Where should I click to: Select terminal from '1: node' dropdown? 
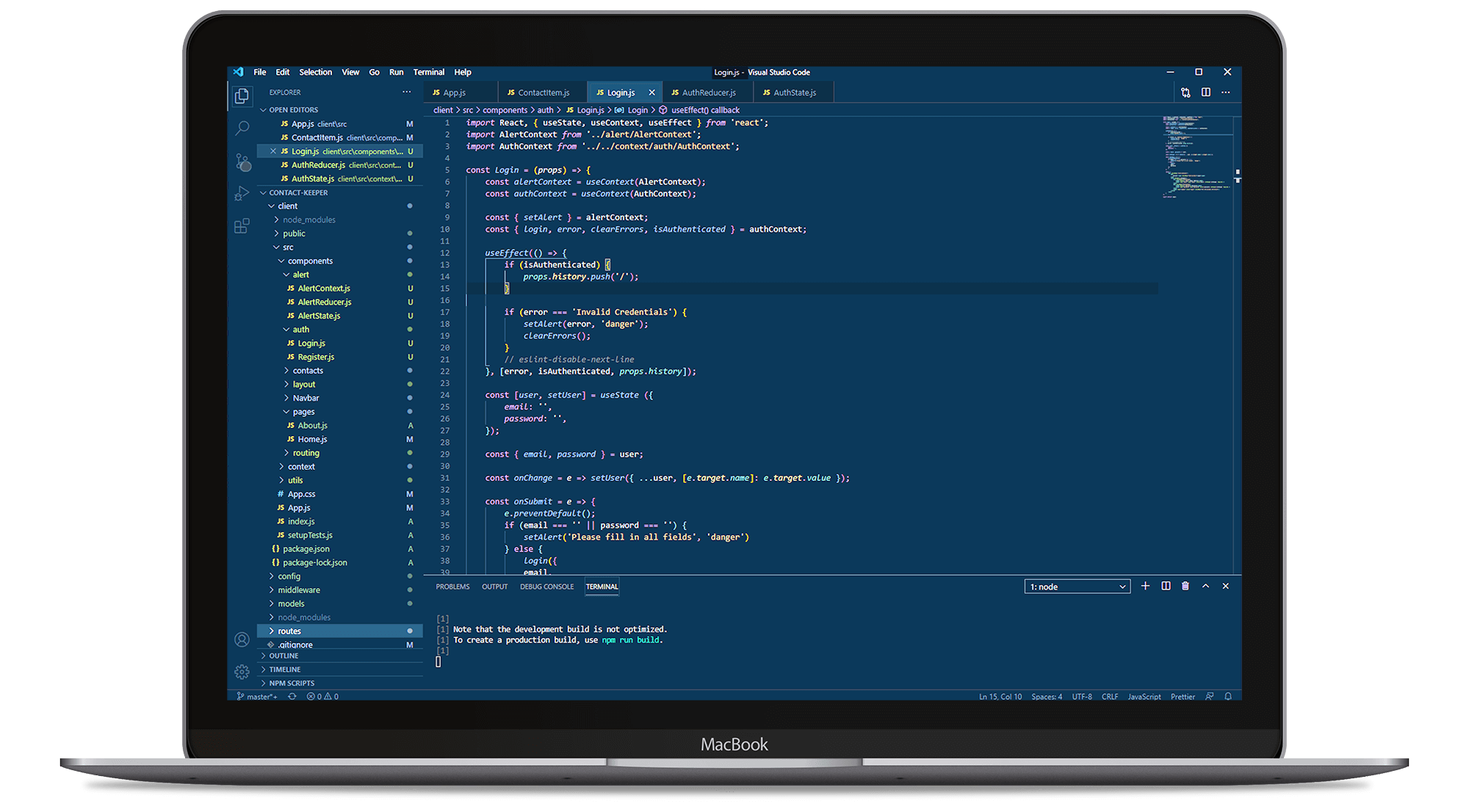point(1078,587)
